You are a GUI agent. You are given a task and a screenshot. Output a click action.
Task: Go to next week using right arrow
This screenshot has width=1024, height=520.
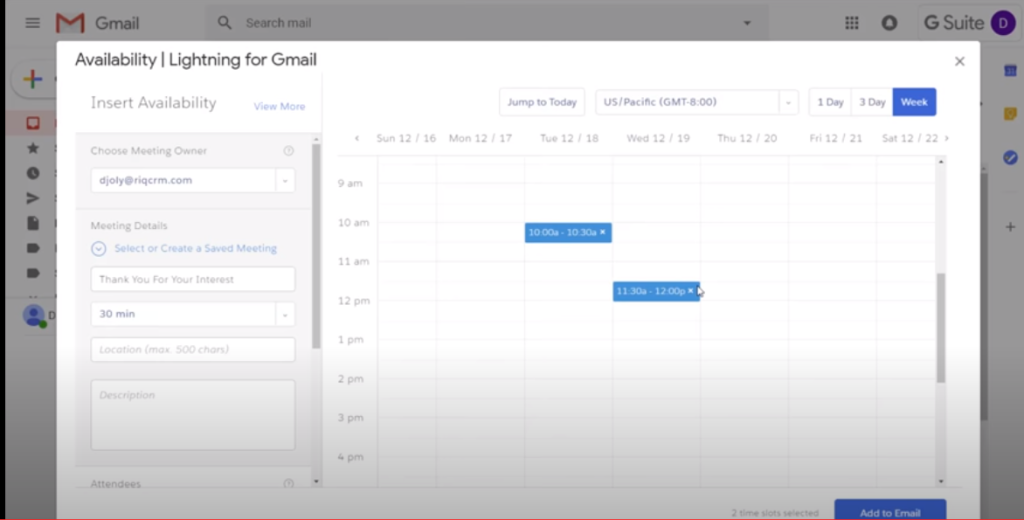point(946,138)
